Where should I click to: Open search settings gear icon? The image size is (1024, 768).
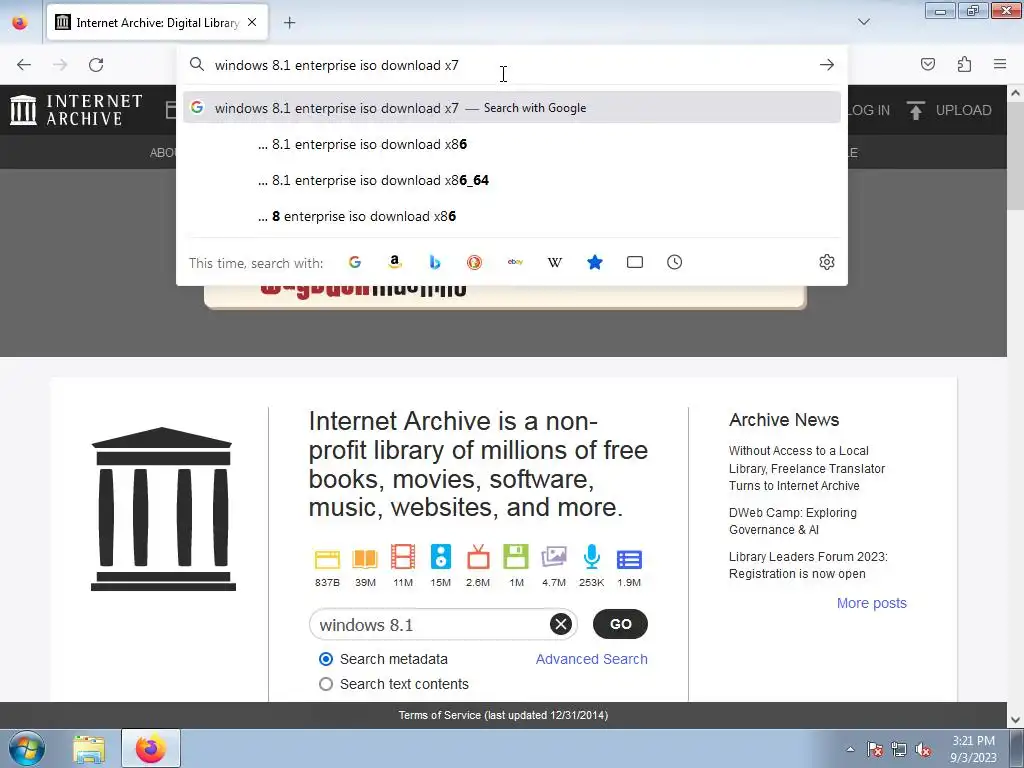(x=827, y=262)
